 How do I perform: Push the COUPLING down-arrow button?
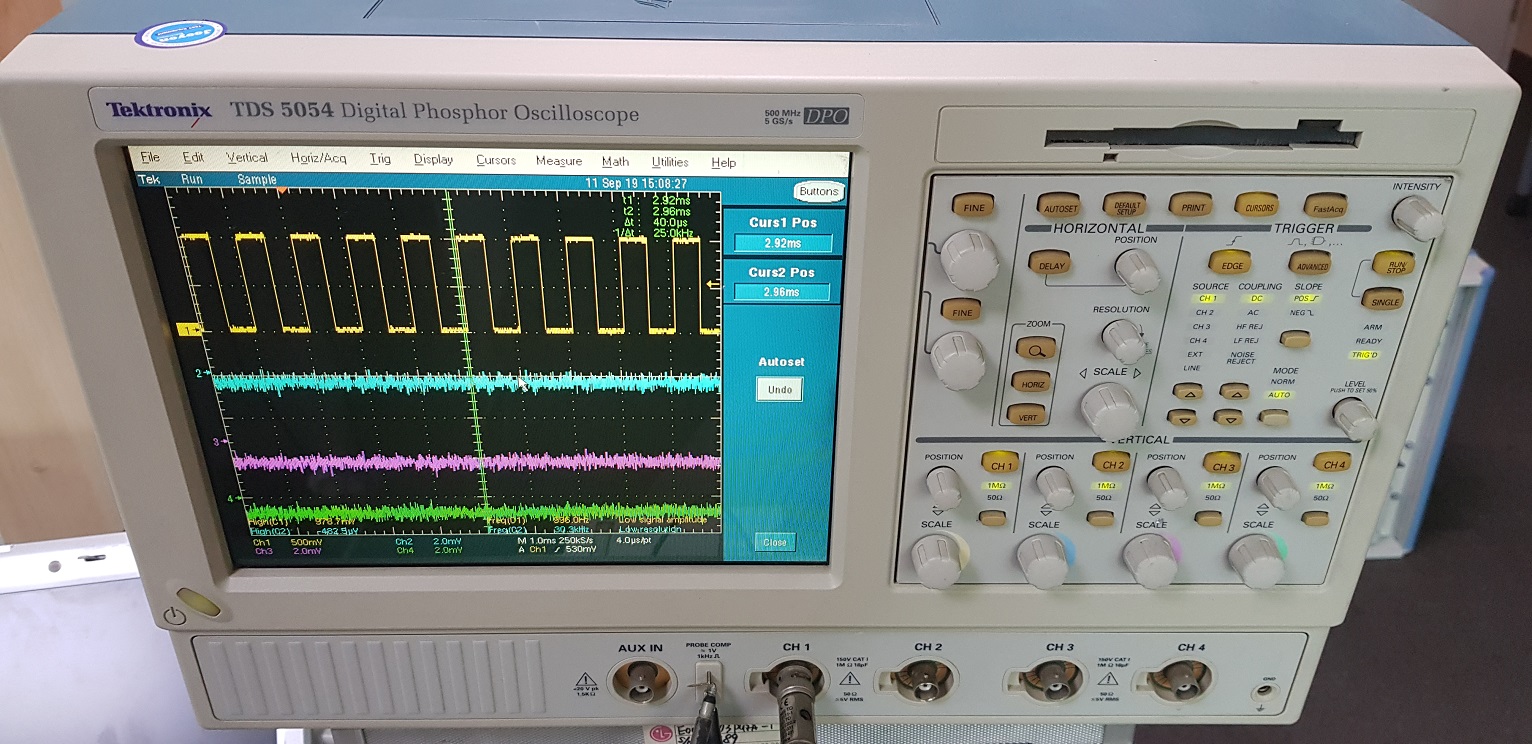point(1229,418)
